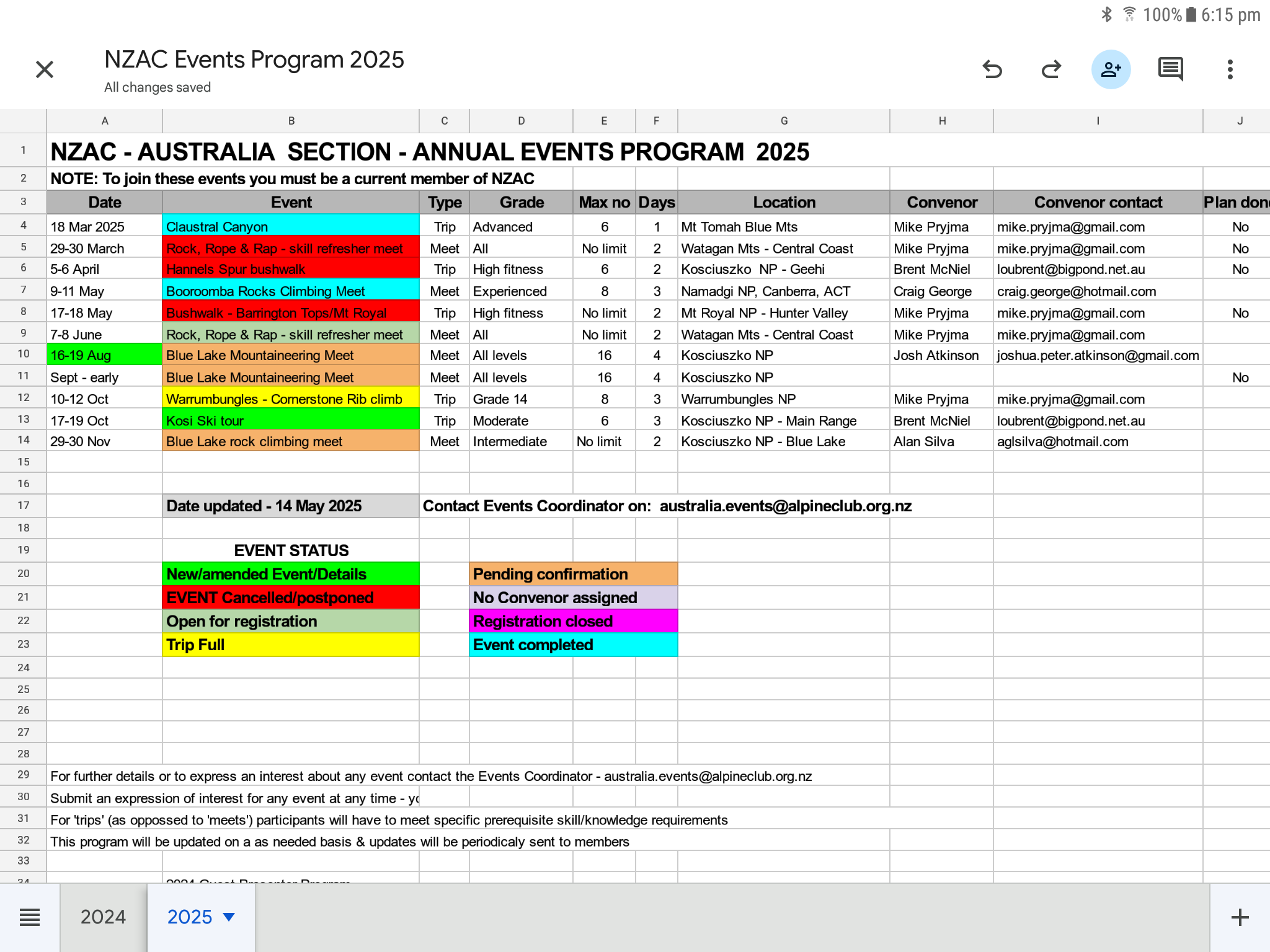Tap the Wi-Fi status icon
The height and width of the screenshot is (952, 1270).
pos(1130,14)
